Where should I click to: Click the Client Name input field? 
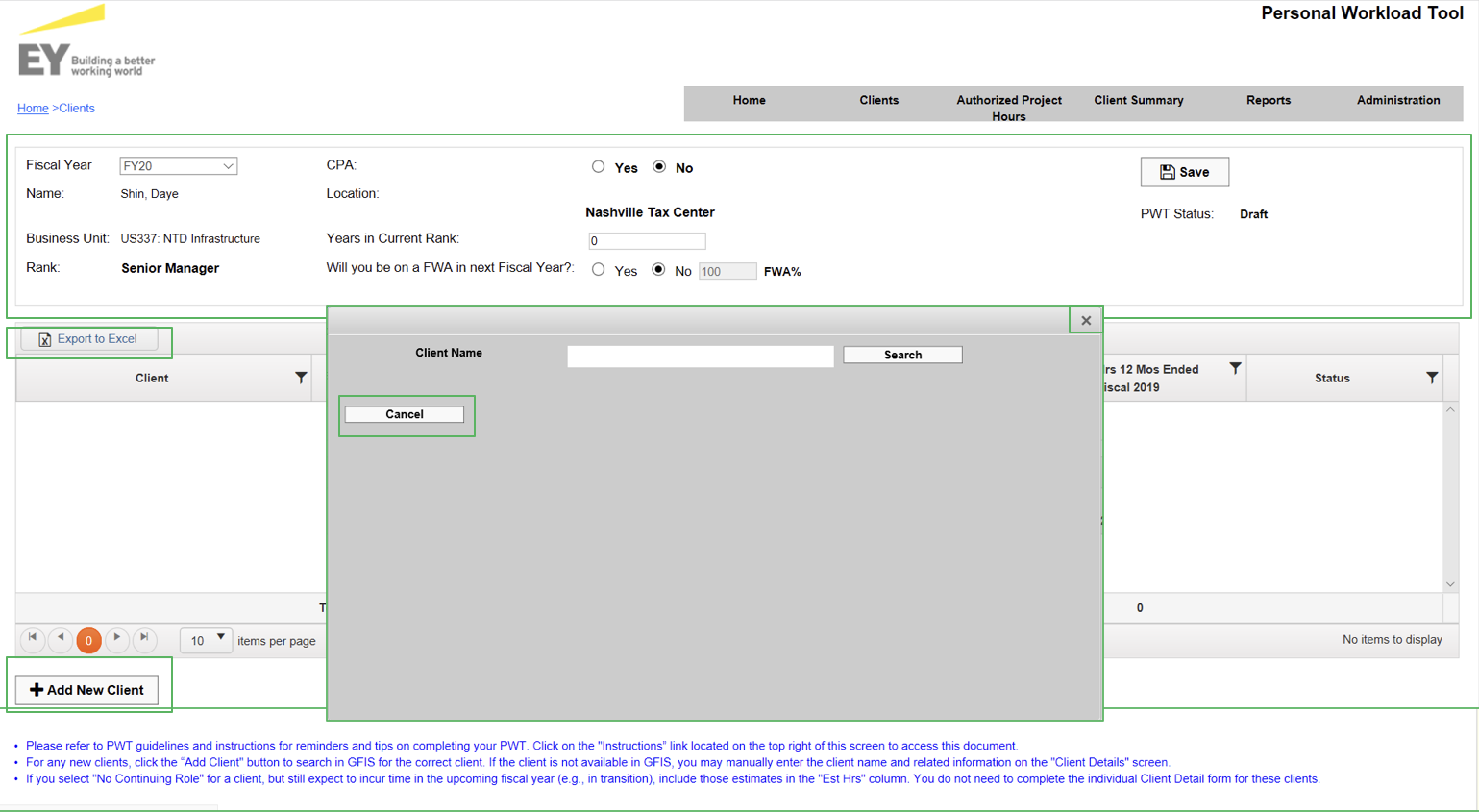701,357
